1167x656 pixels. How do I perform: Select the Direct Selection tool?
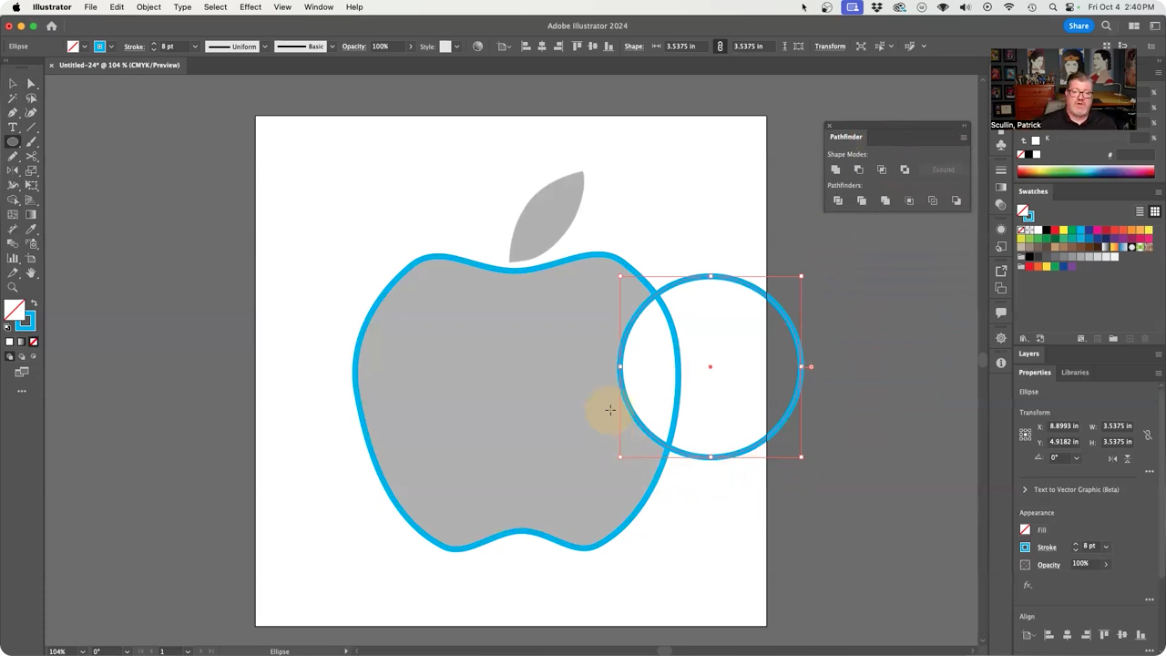tap(31, 83)
